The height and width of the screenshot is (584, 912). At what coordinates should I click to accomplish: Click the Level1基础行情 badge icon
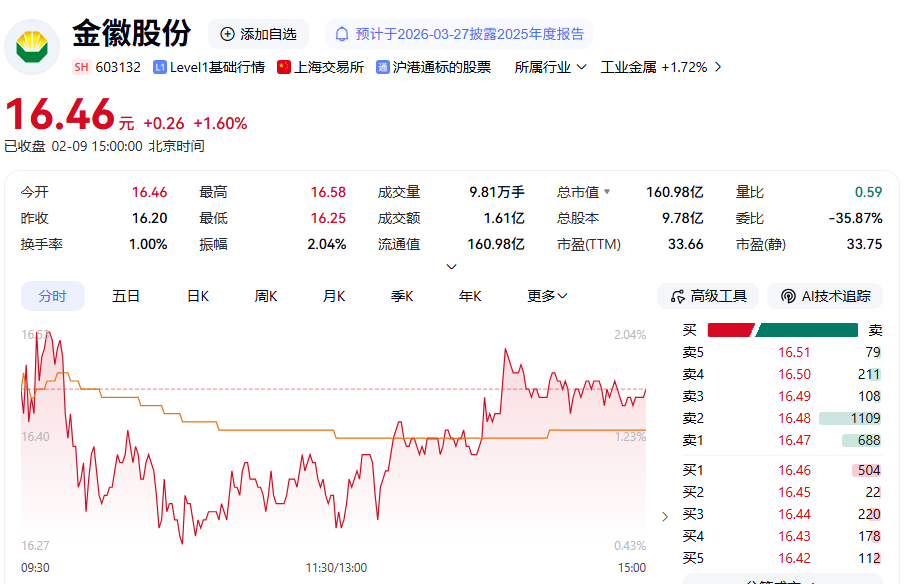(160, 68)
